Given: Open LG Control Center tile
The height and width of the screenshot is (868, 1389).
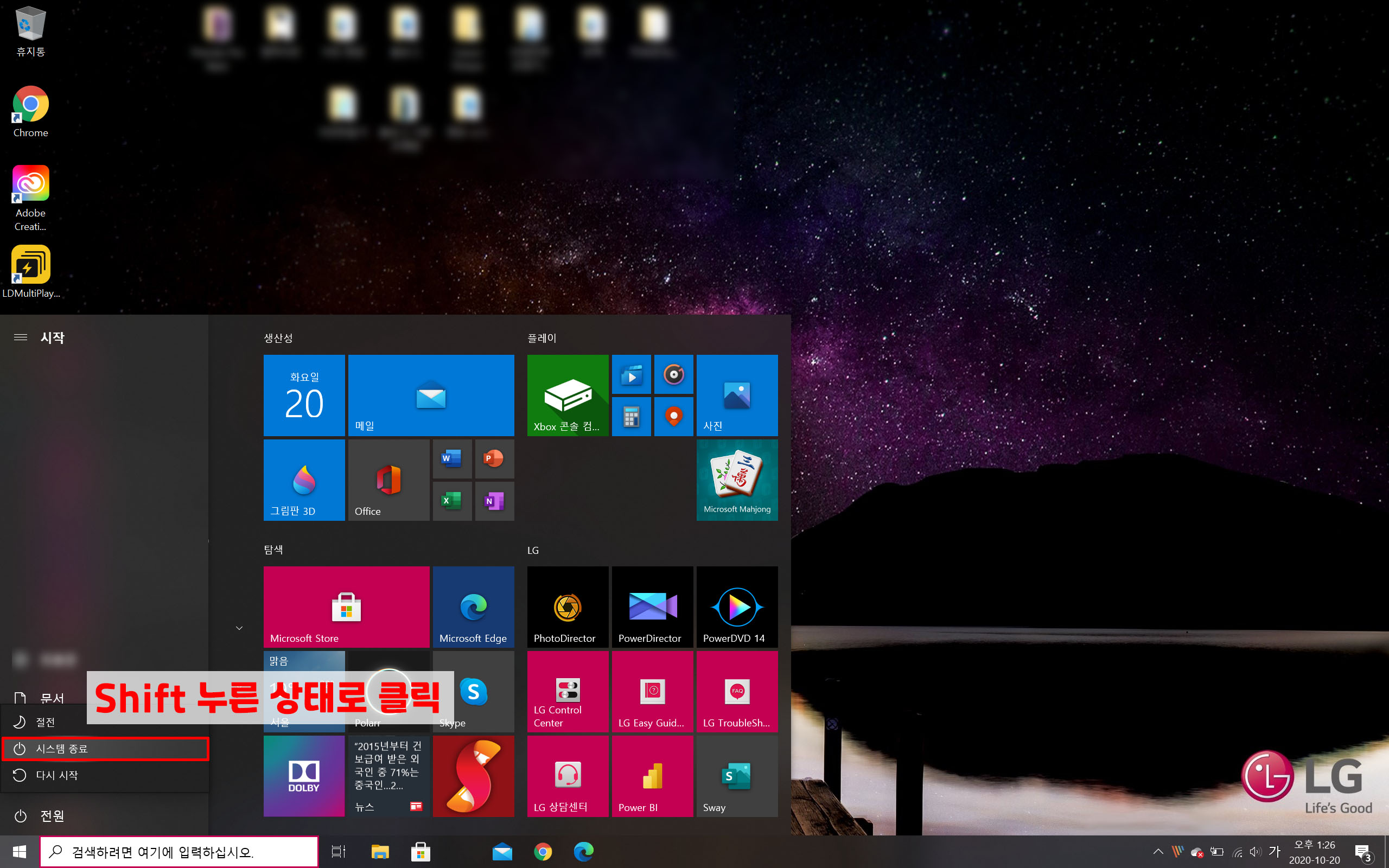Looking at the screenshot, I should click(x=567, y=692).
